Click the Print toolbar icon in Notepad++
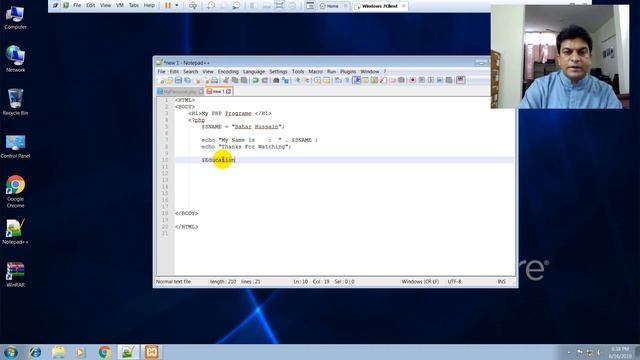640x360 pixels. [214, 80]
